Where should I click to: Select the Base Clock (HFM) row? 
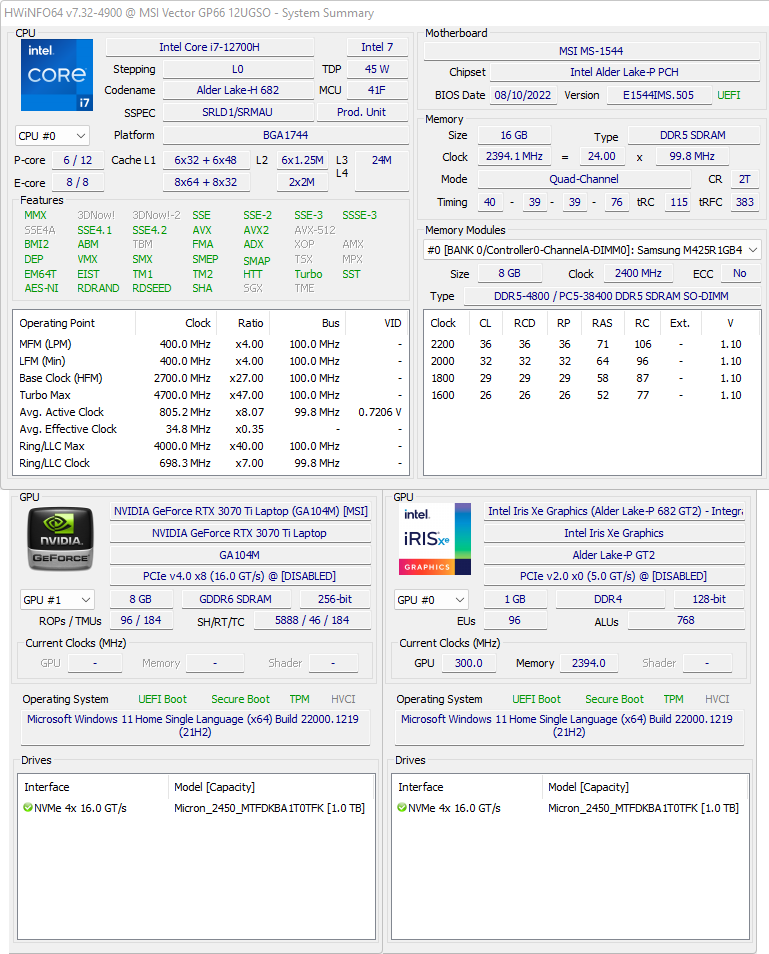(x=210, y=378)
